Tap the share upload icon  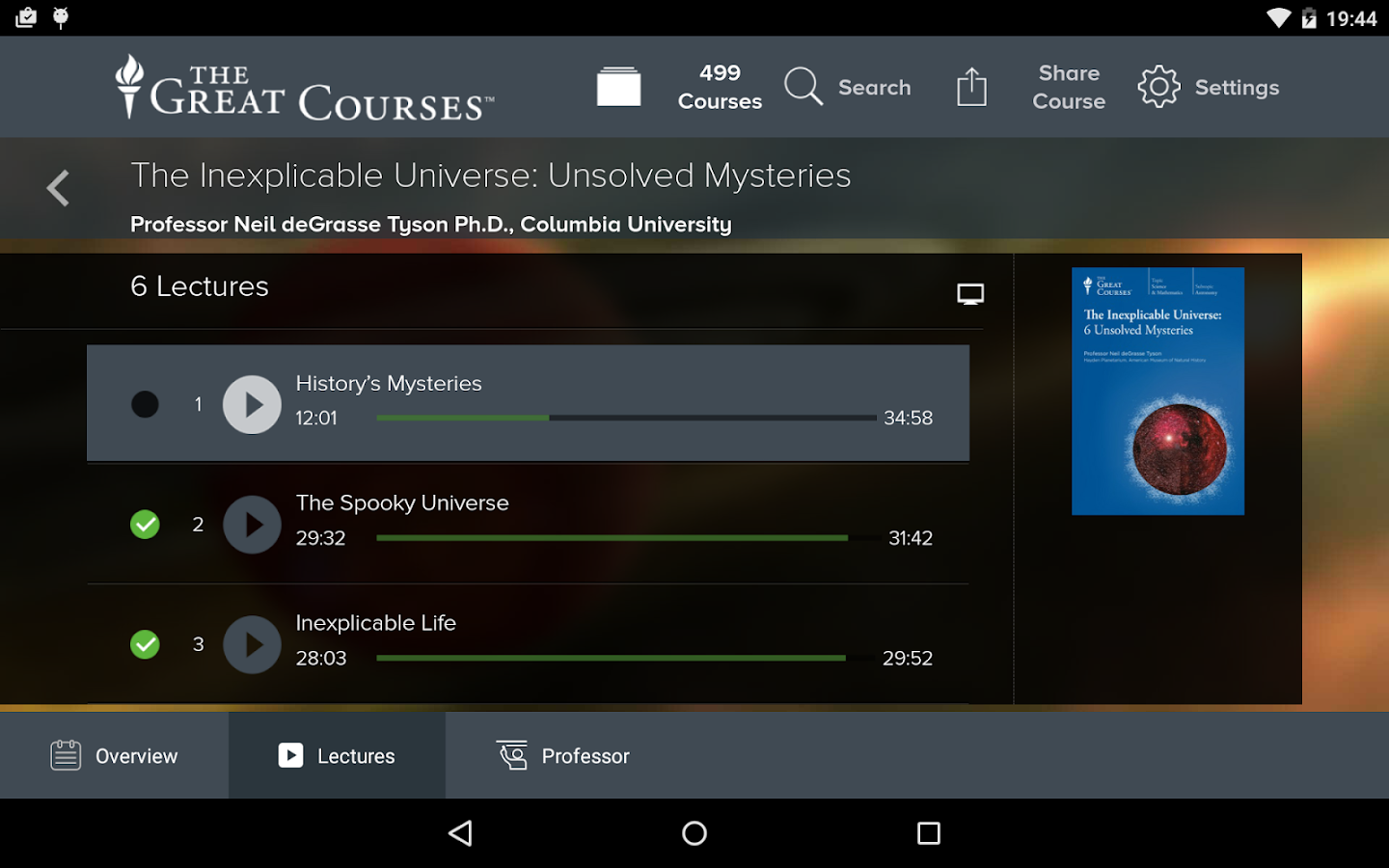(971, 87)
